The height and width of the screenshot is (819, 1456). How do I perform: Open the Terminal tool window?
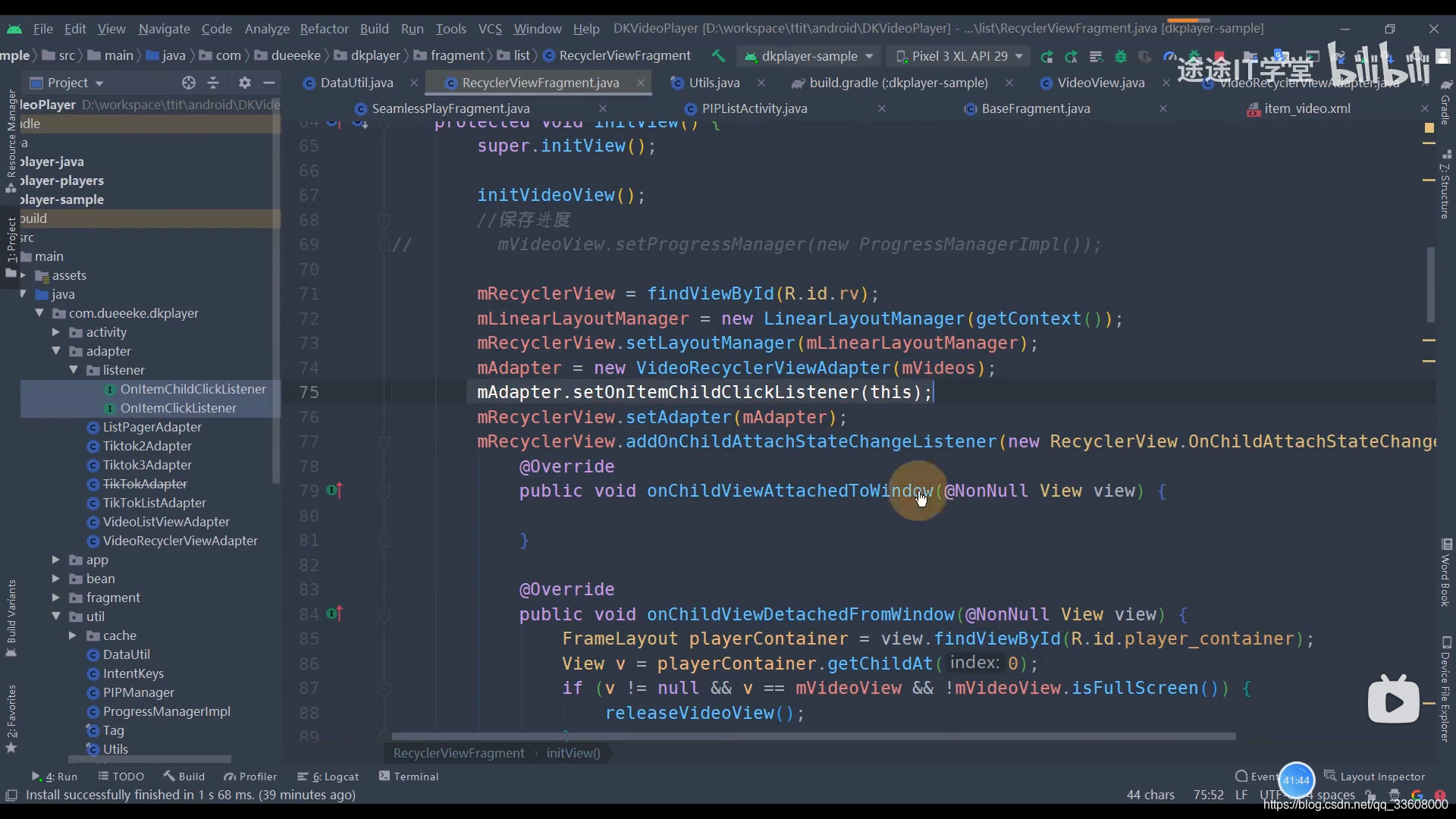409,777
